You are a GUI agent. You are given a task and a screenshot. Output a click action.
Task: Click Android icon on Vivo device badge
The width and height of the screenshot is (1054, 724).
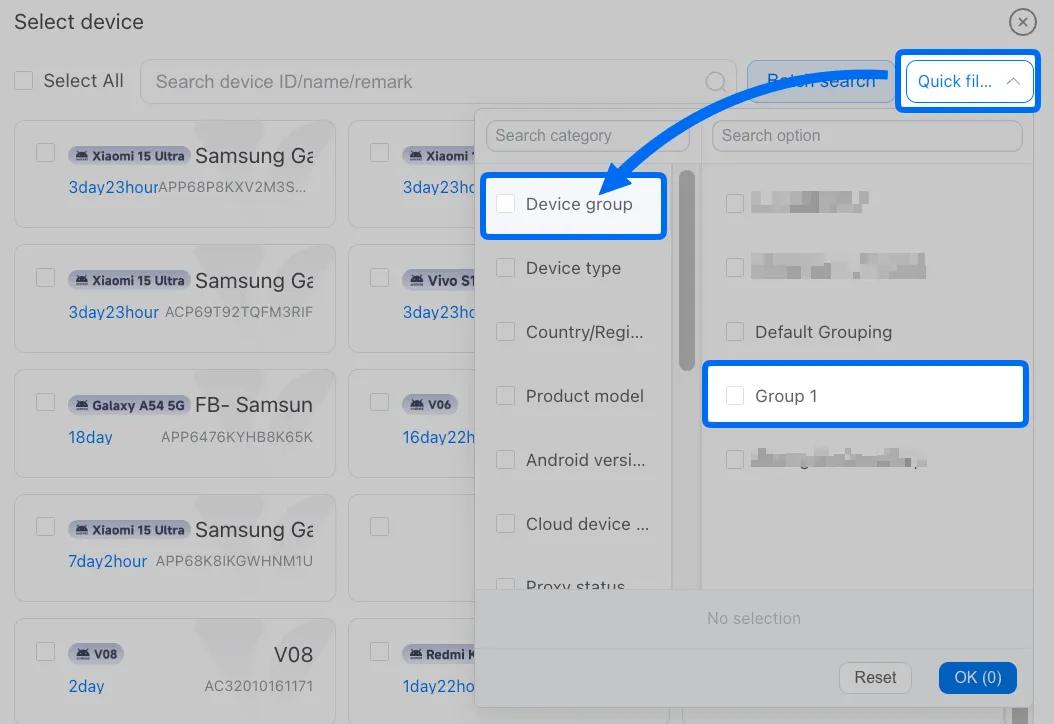point(417,280)
